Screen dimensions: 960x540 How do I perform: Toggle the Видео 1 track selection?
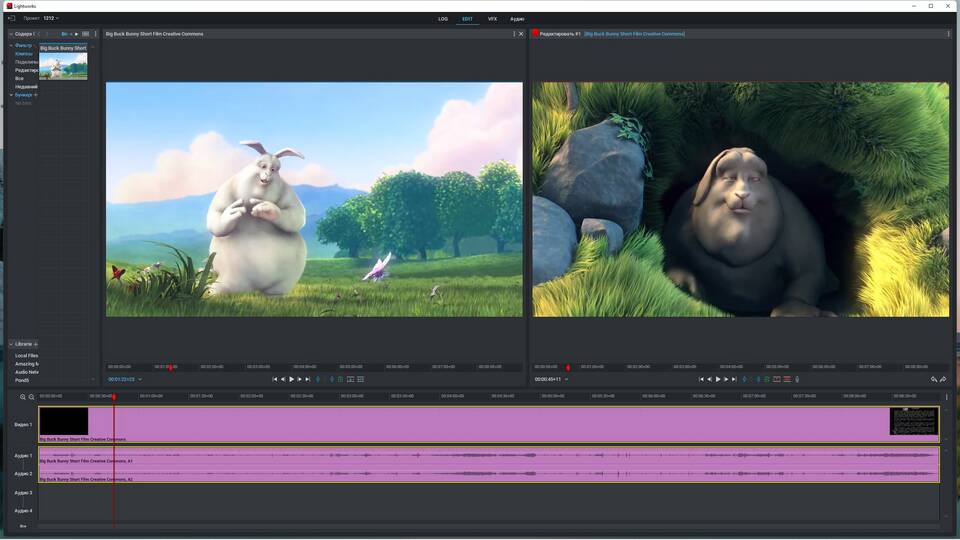pyautogui.click(x=23, y=424)
